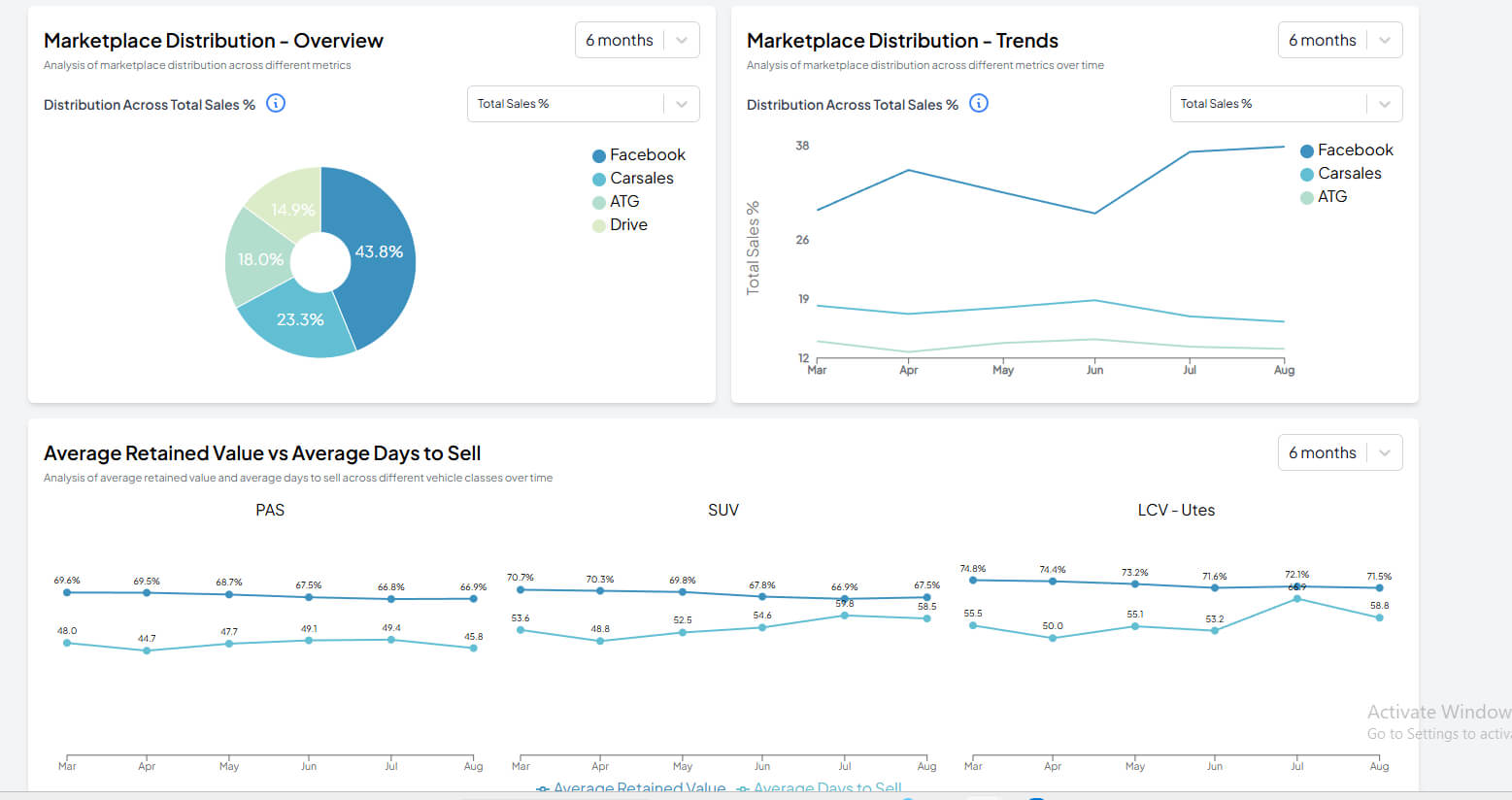The height and width of the screenshot is (800, 1512).
Task: Click Average Retained Value vs Average Days to Sell heading
Action: [262, 453]
